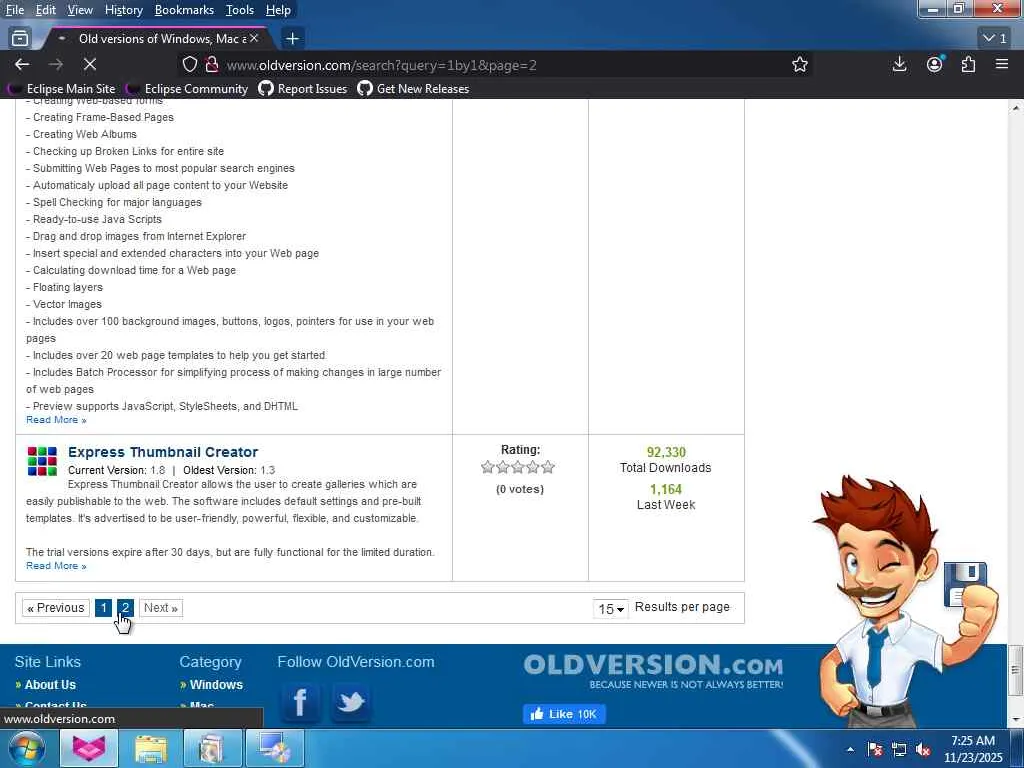Open the Facebook follow icon
This screenshot has height=768, width=1024.
300,702
